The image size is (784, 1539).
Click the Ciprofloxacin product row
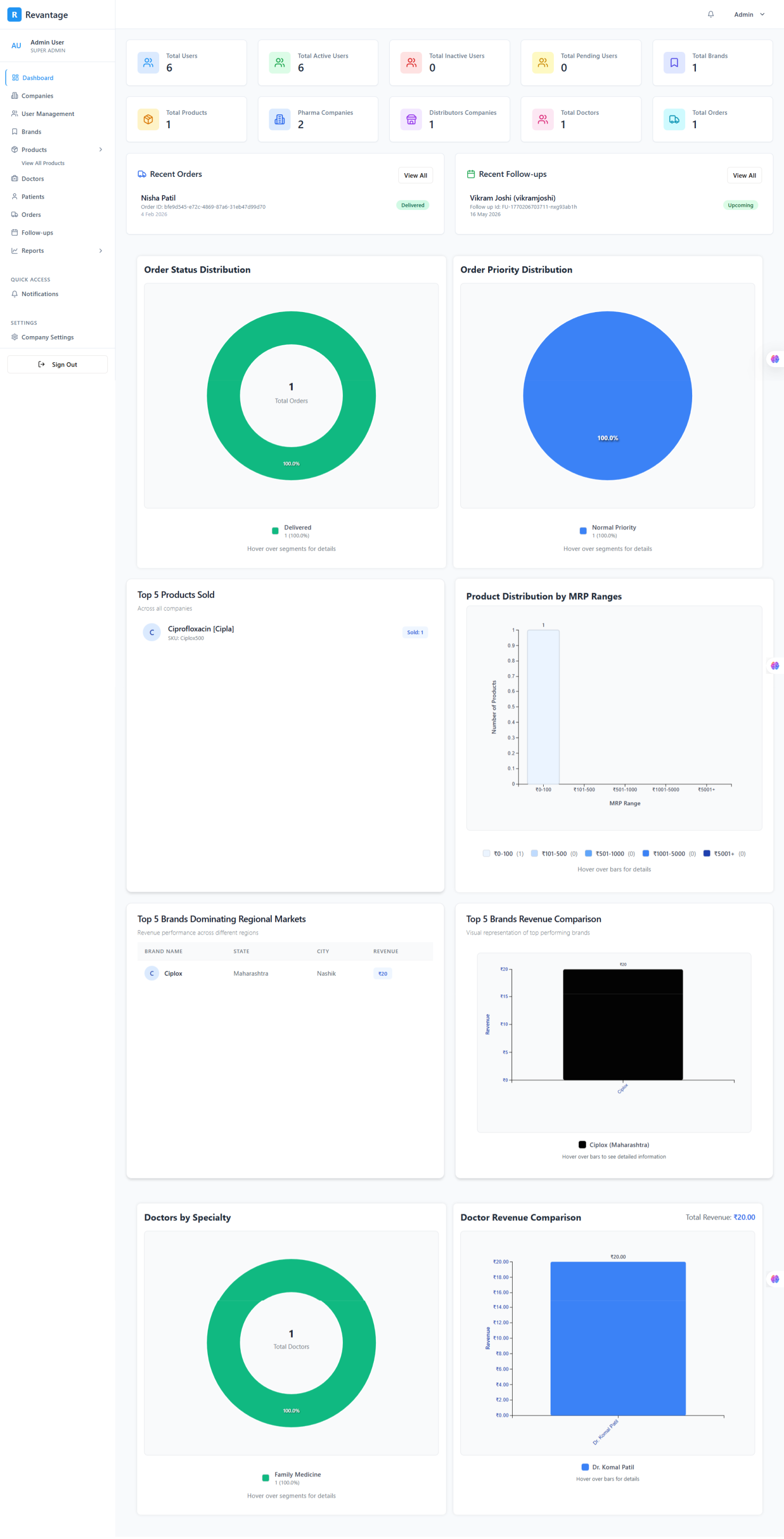[x=285, y=632]
